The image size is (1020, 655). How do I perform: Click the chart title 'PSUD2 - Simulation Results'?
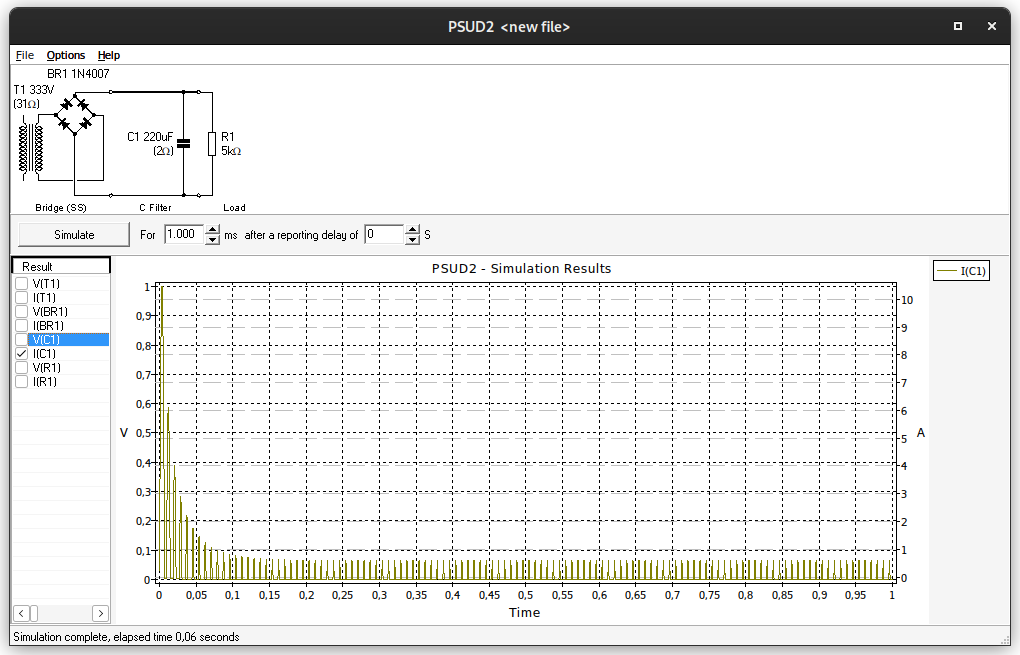pos(522,269)
